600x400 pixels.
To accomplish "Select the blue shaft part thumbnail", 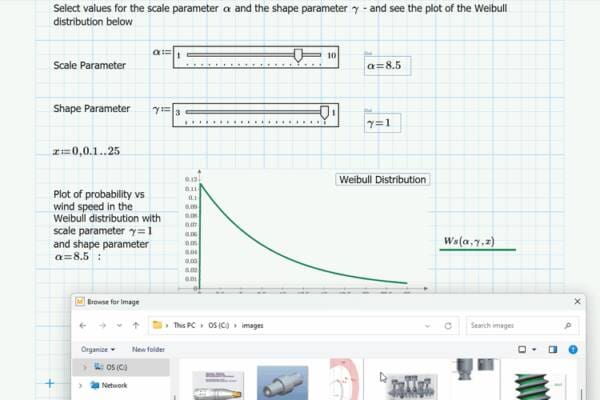I will pyautogui.click(x=282, y=383).
